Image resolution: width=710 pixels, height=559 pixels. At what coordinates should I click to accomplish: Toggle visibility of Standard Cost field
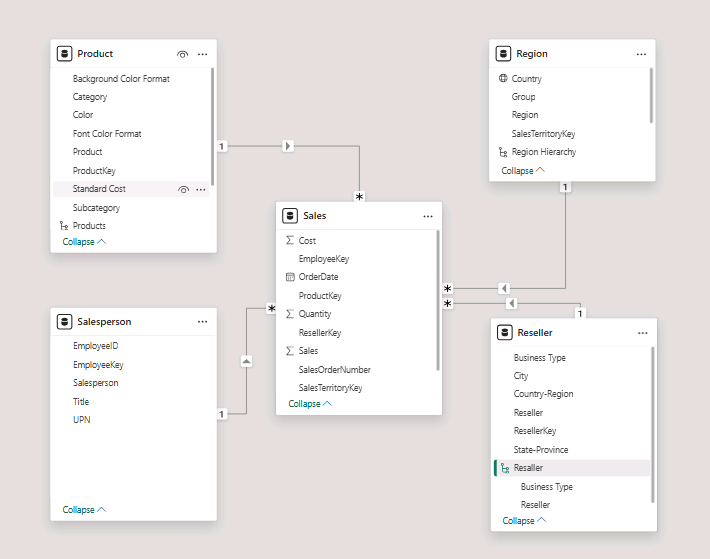click(183, 189)
